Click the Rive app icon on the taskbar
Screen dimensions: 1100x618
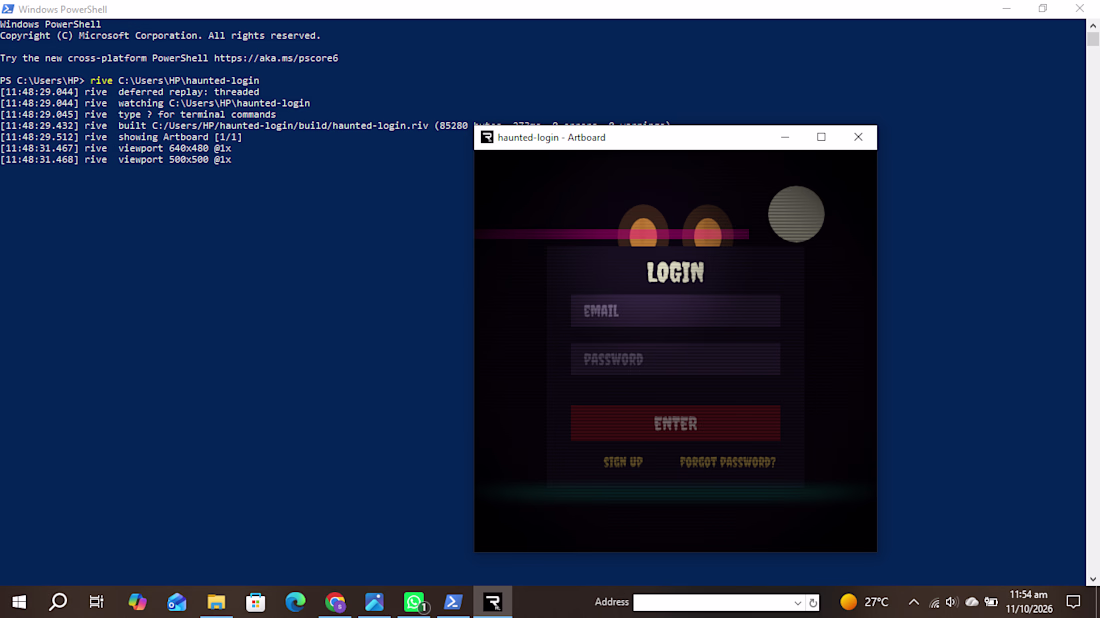tap(492, 602)
